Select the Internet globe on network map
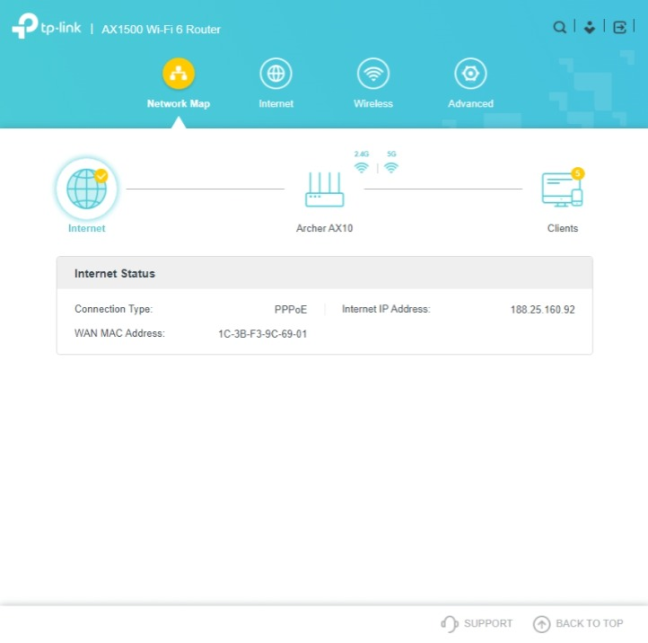The width and height of the screenshot is (648, 643). point(87,189)
